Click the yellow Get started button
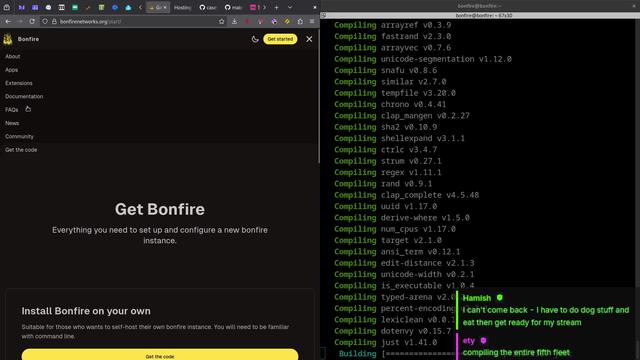 click(280, 39)
